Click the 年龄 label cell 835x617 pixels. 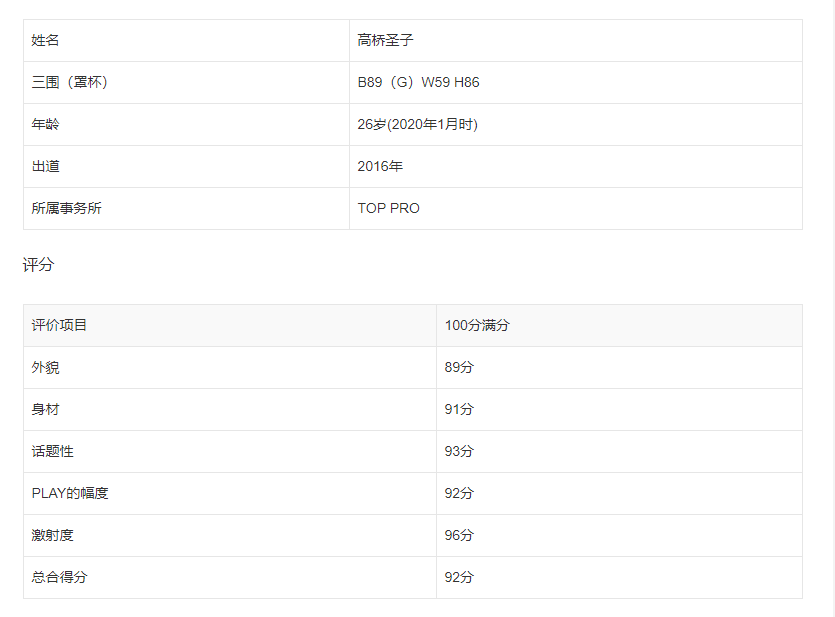point(46,125)
